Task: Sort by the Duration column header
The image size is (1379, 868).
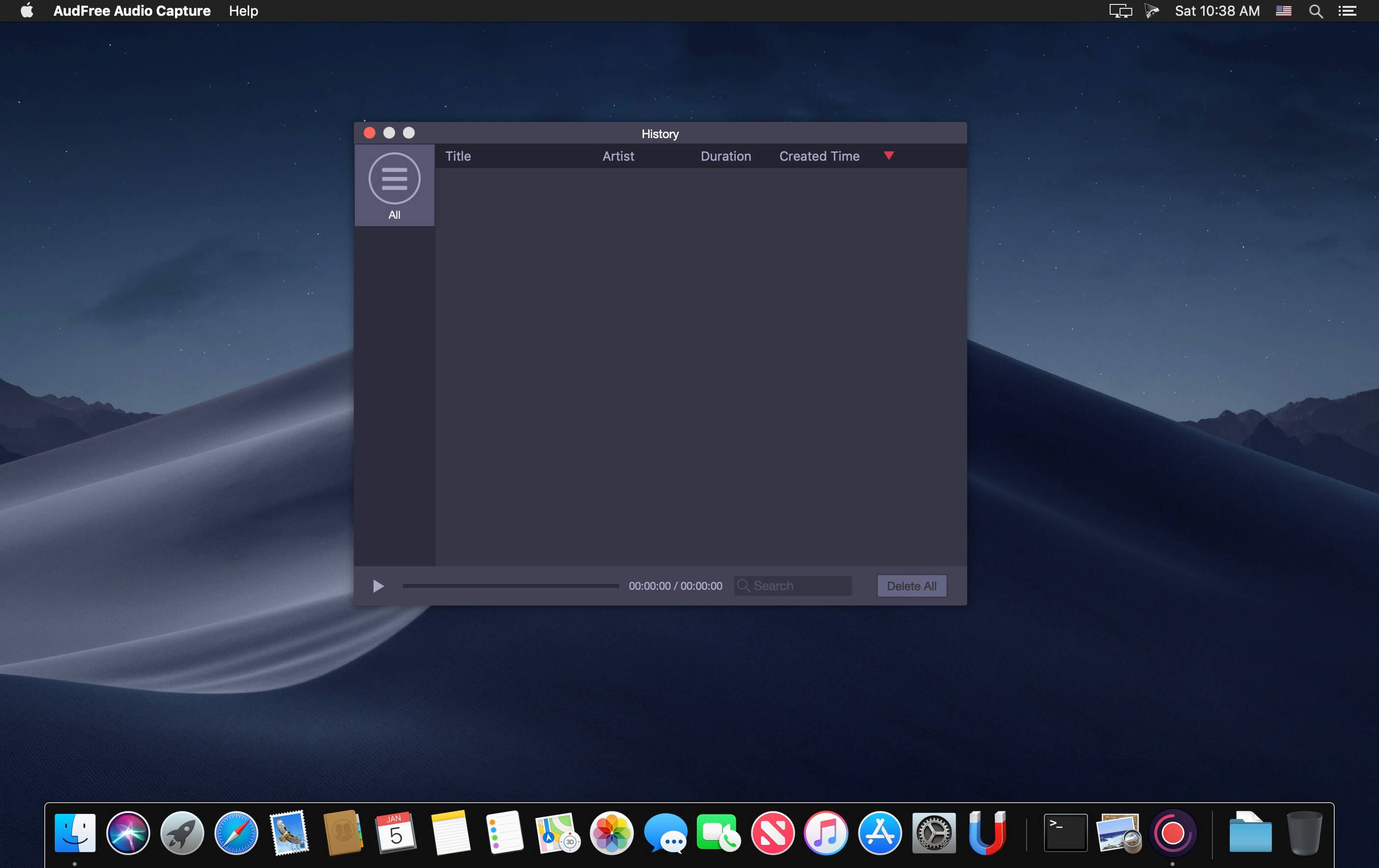Action: pos(725,156)
